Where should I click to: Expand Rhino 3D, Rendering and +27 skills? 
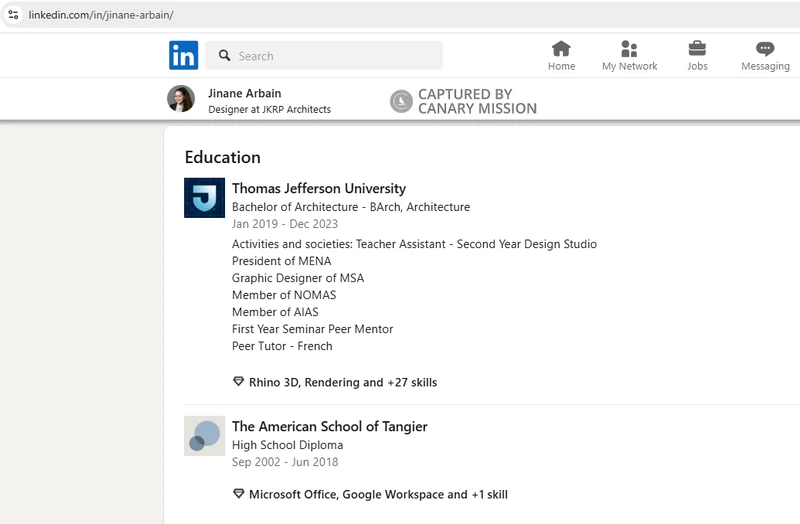[342, 382]
